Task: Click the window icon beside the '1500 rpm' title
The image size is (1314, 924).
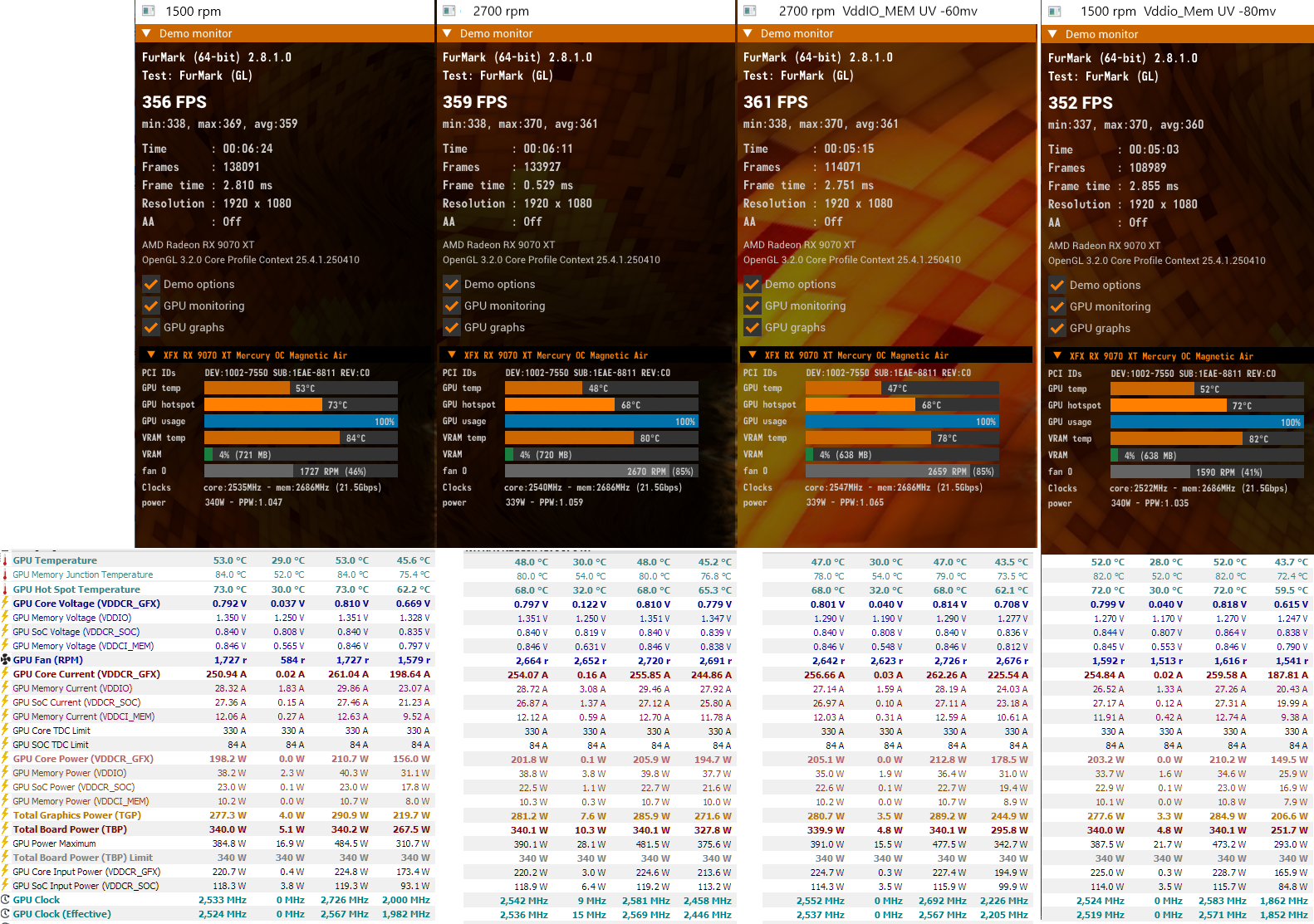Action: click(149, 11)
